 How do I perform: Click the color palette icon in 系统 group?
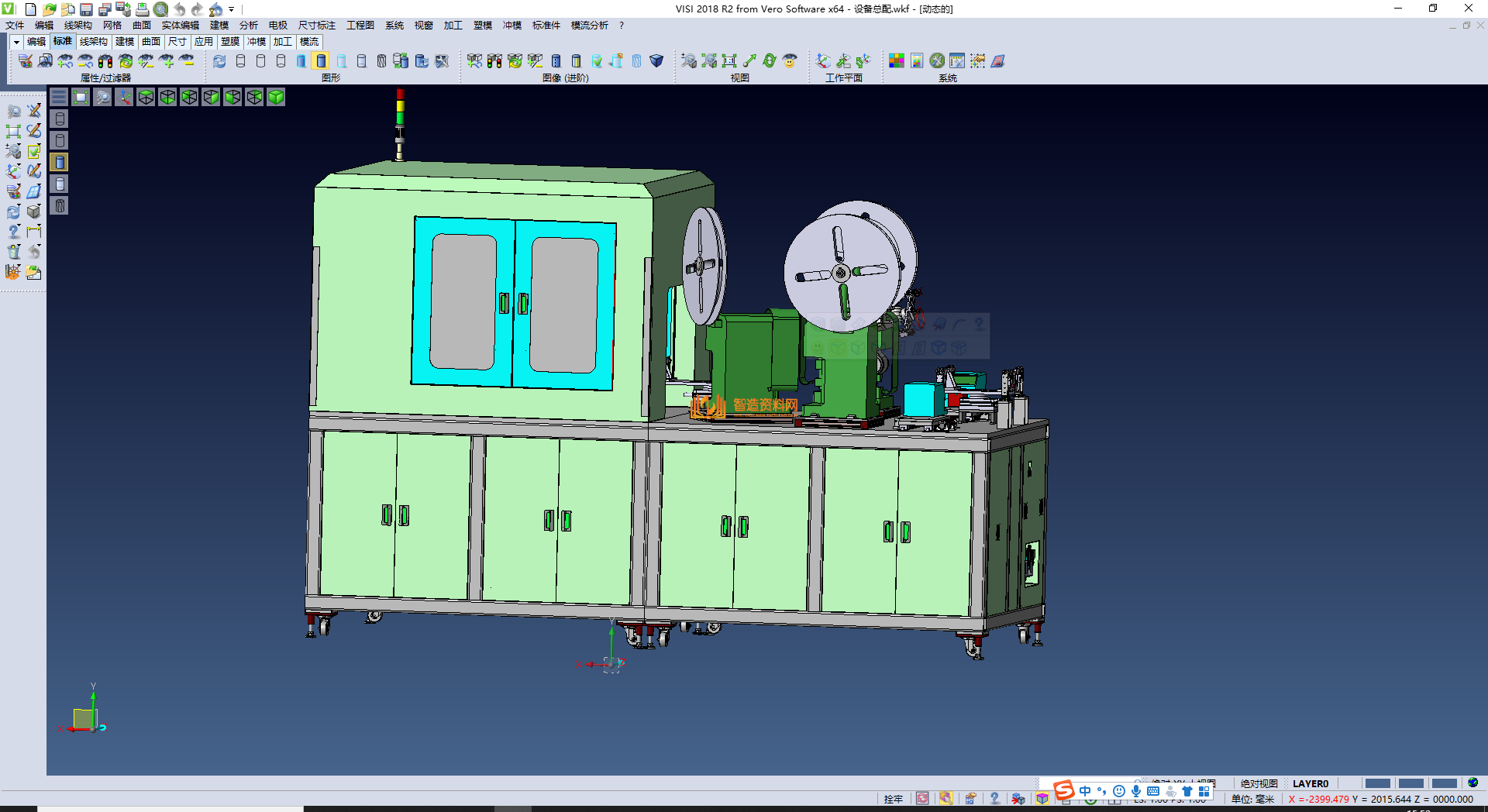tap(897, 61)
